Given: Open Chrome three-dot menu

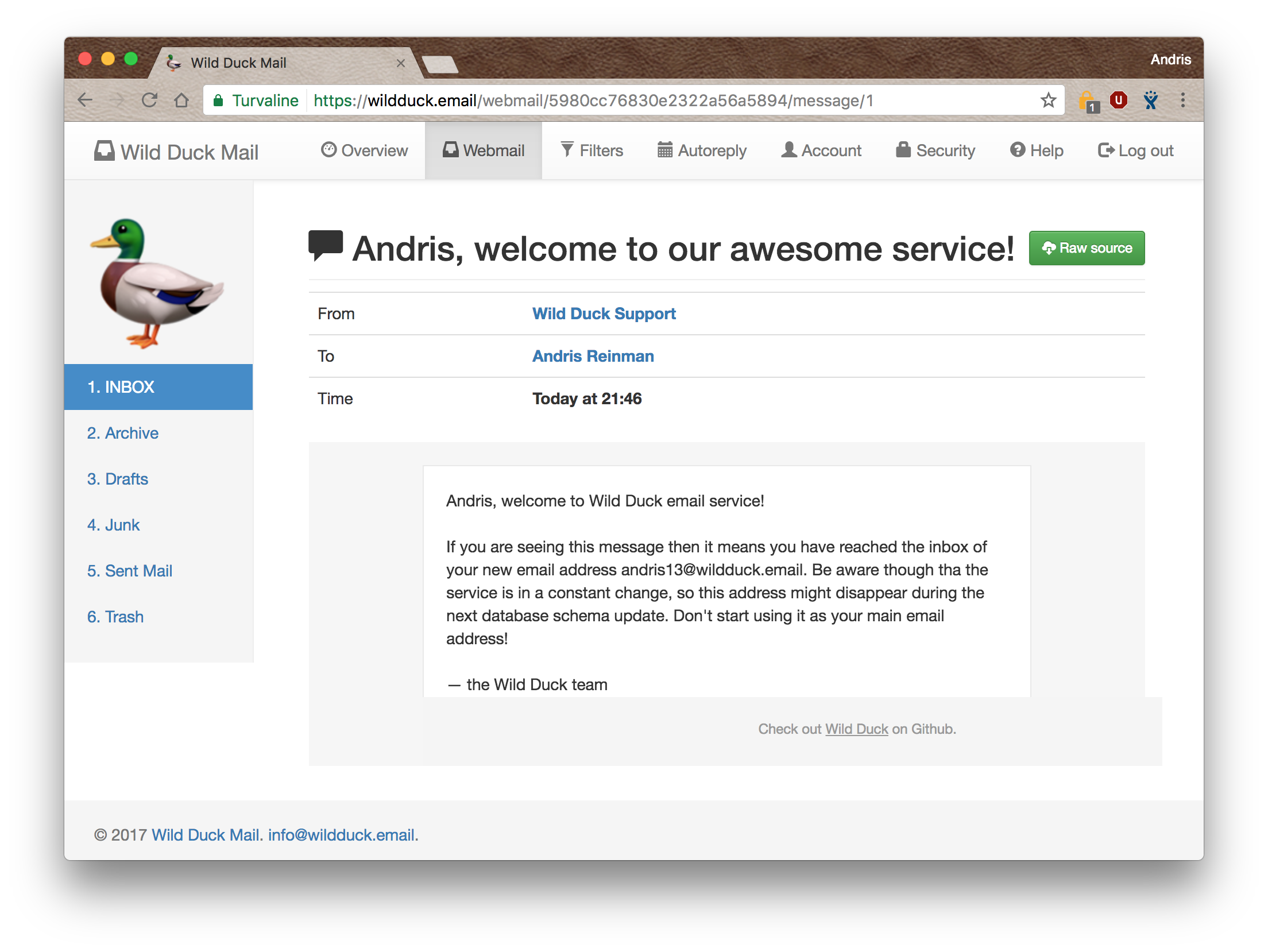Looking at the screenshot, I should pos(1182,100).
